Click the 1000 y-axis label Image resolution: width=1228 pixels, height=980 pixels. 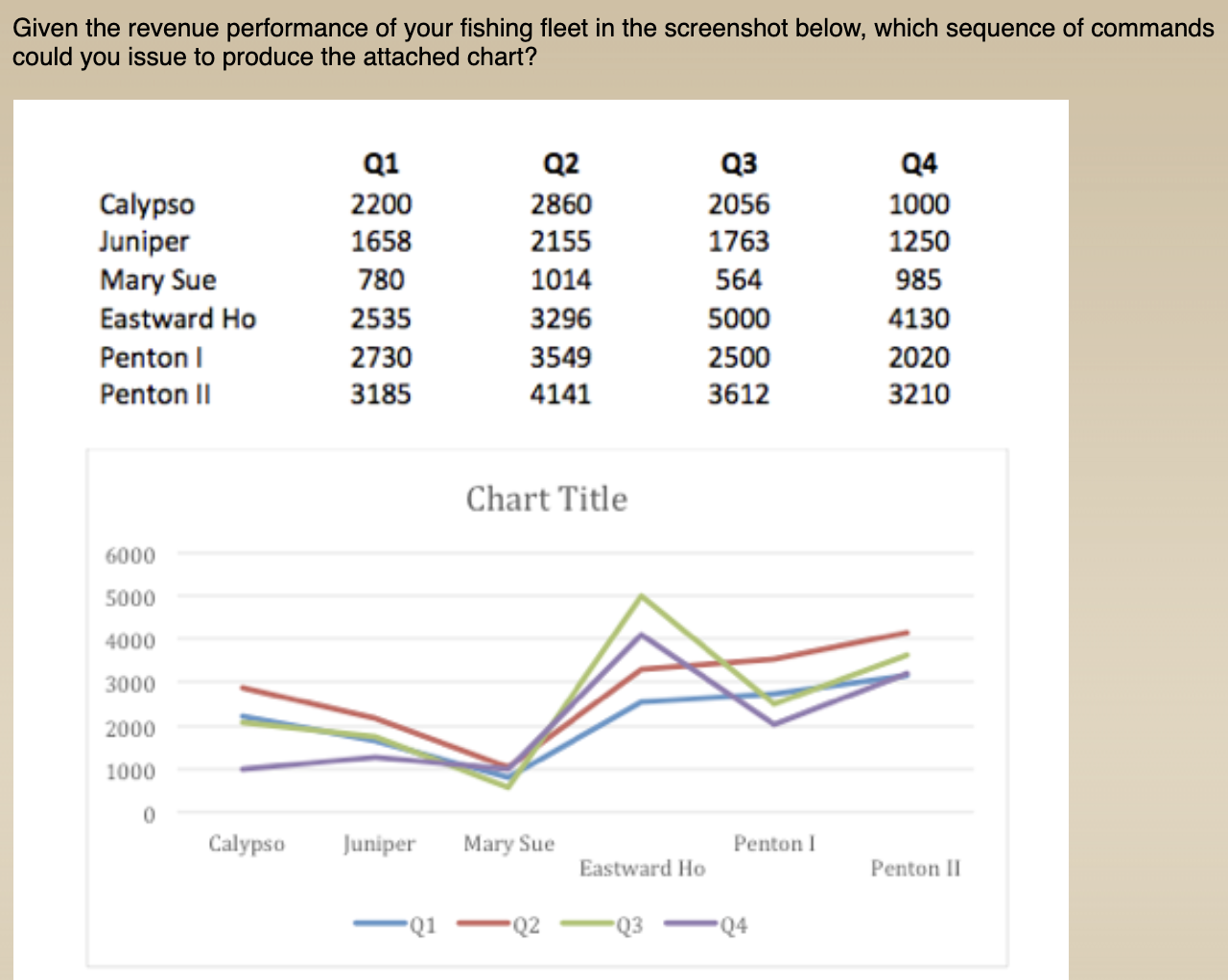point(130,771)
